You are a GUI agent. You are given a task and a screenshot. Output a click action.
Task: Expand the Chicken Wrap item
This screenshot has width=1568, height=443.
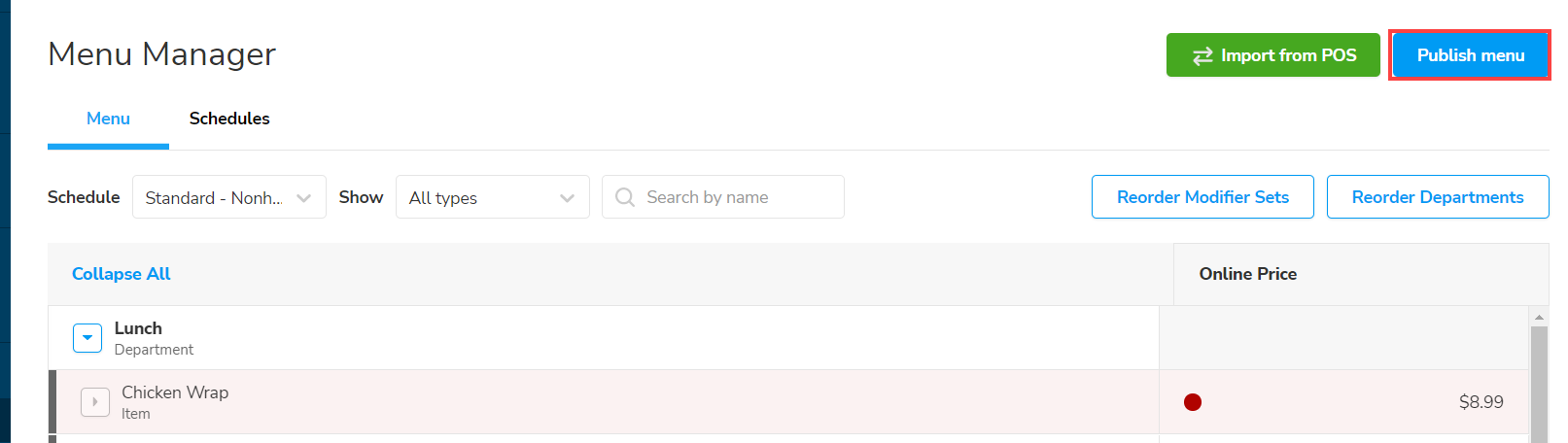95,401
